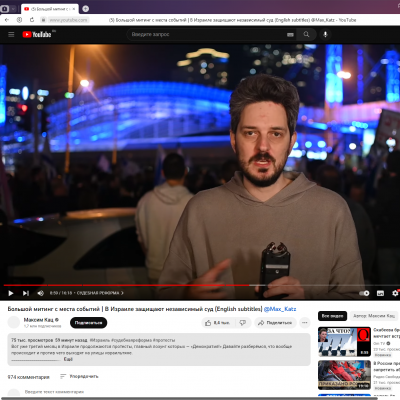Screen dimensions: 400x400
Task: Play the video with the play button
Action: pos(11,293)
